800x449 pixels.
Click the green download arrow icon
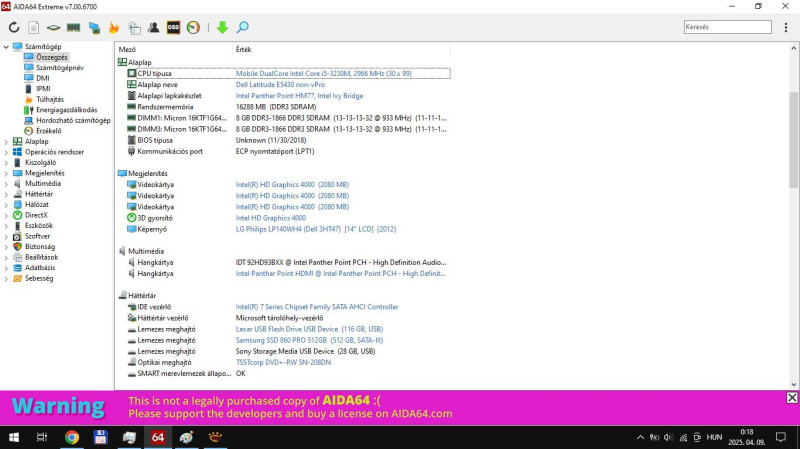222,28
